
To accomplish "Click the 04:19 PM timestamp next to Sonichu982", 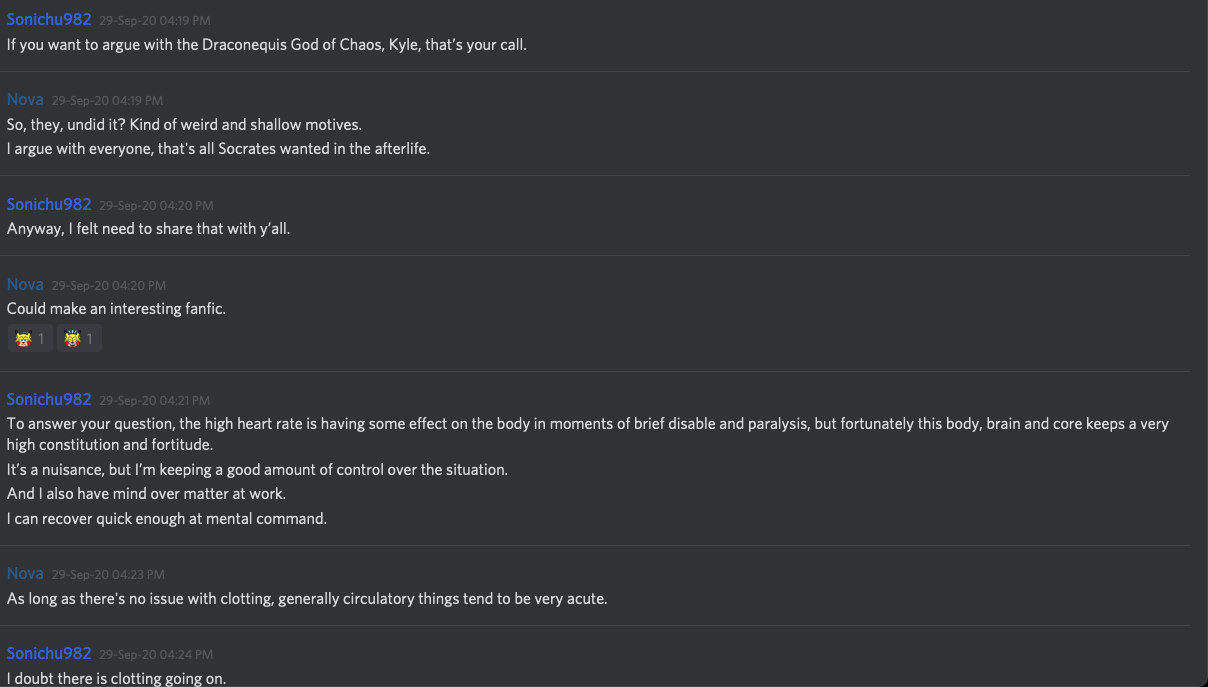I will point(155,21).
